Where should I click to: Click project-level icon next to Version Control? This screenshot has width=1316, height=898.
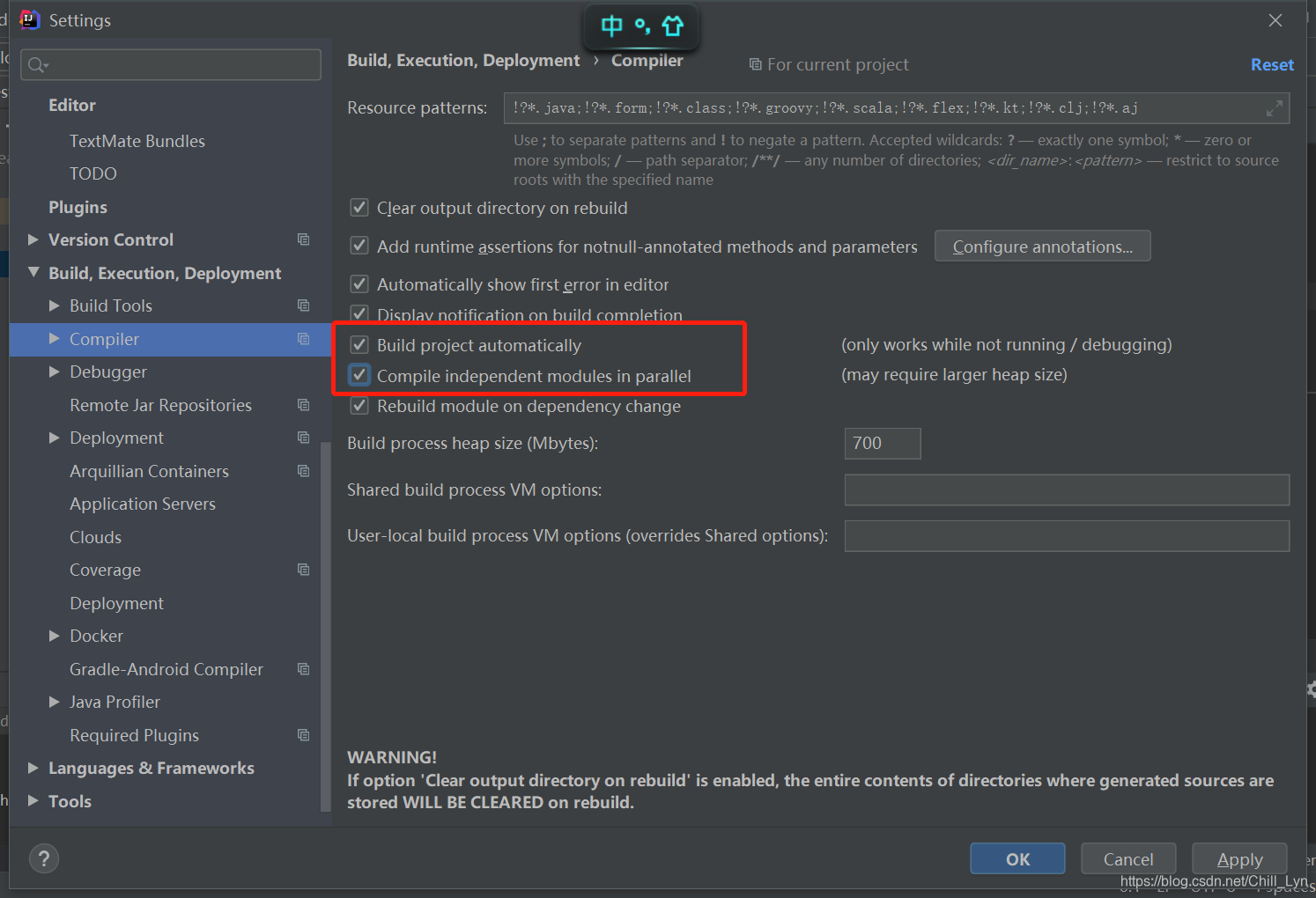[x=303, y=239]
